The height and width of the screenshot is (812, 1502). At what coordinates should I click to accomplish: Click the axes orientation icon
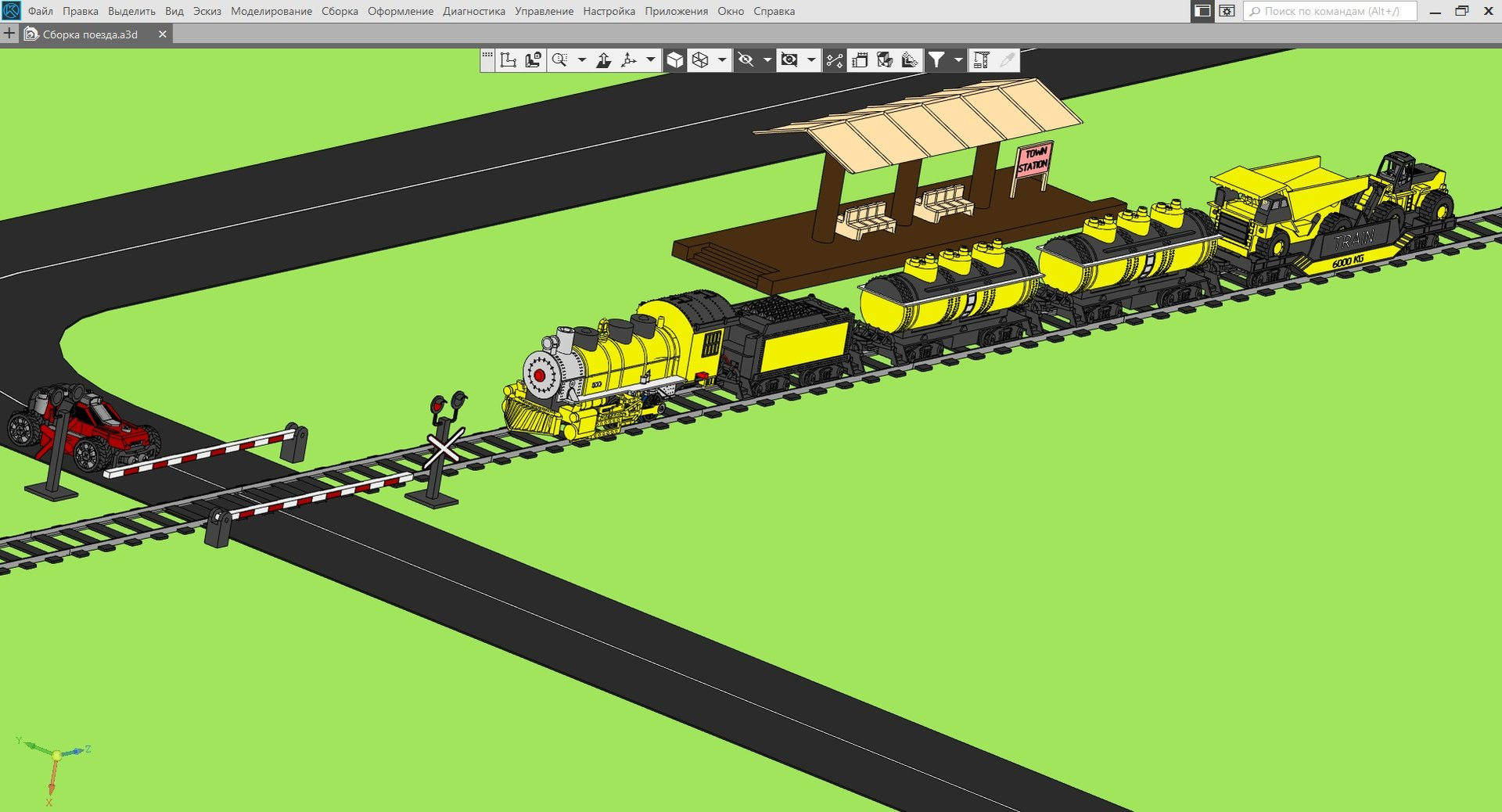point(629,60)
